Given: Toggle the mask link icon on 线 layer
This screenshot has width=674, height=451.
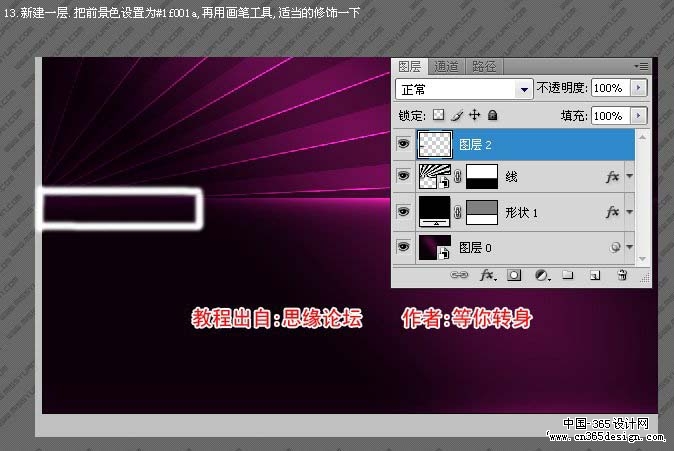Looking at the screenshot, I should (x=458, y=176).
